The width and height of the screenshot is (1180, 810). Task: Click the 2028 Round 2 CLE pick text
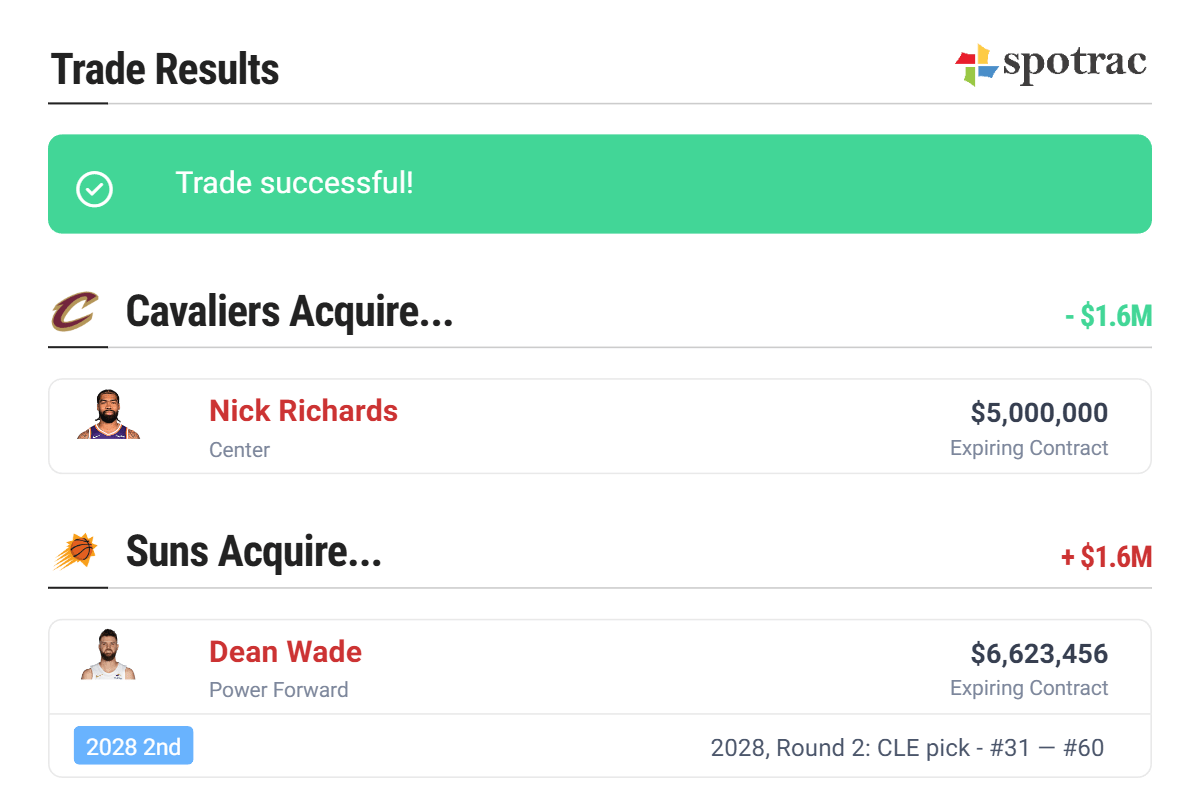(x=906, y=748)
